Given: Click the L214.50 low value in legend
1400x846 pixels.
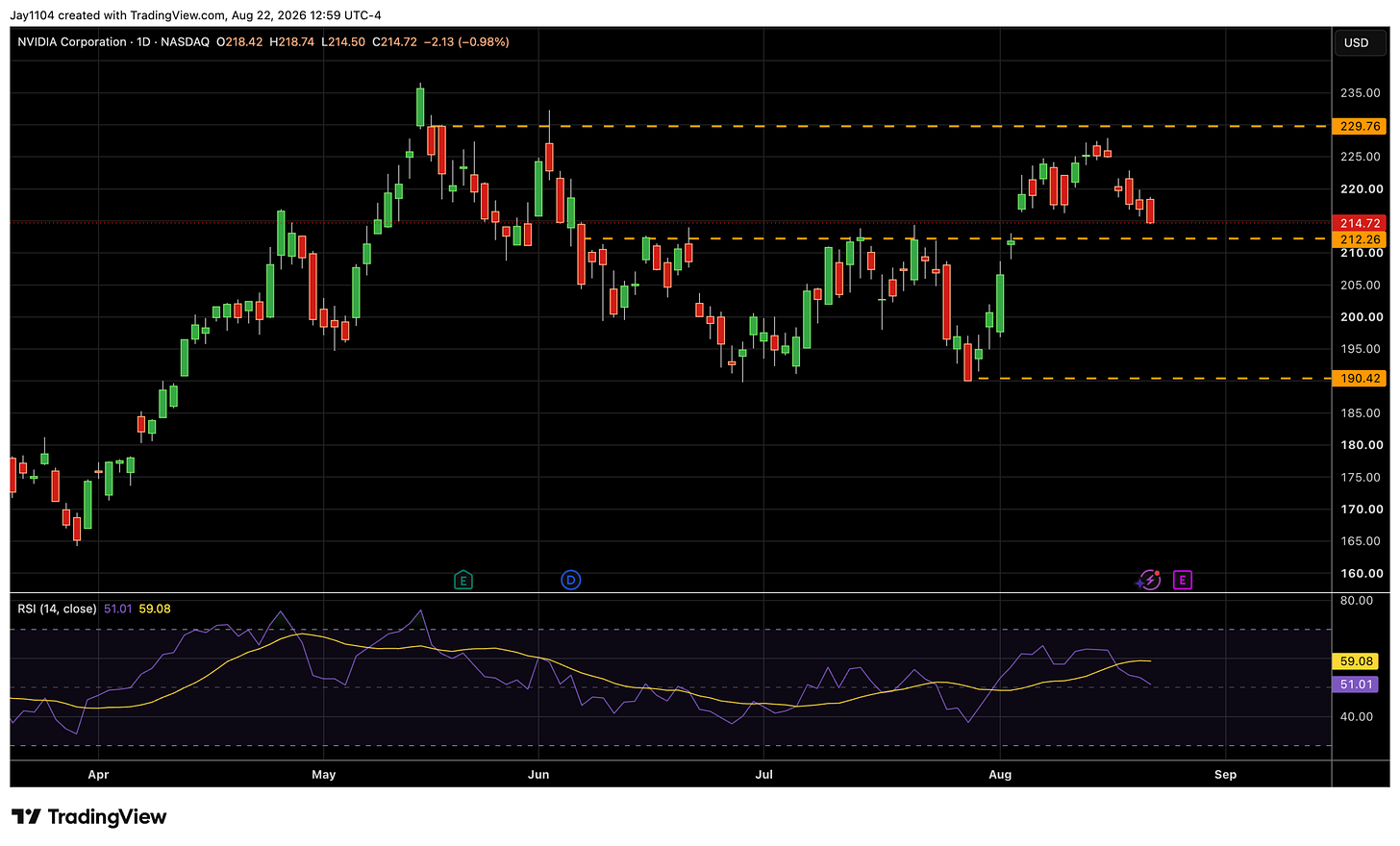Looking at the screenshot, I should tap(343, 42).
